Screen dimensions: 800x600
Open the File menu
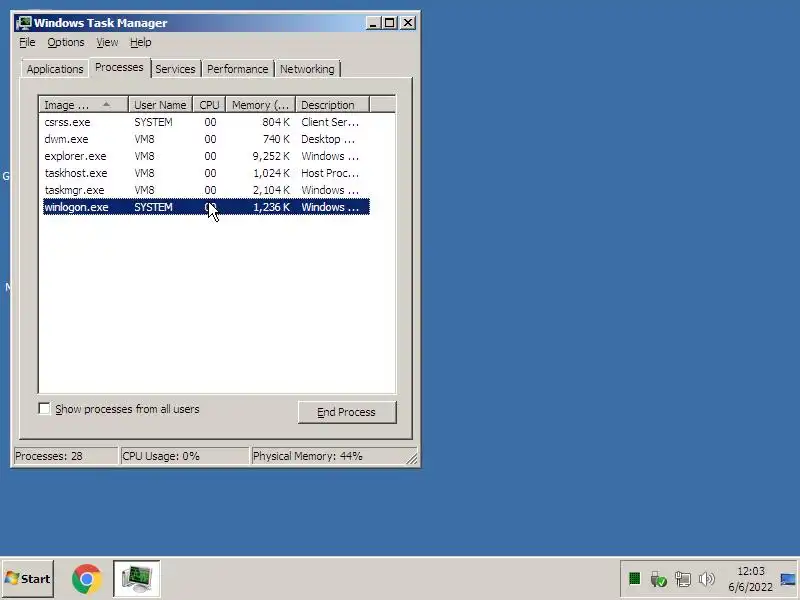27,42
